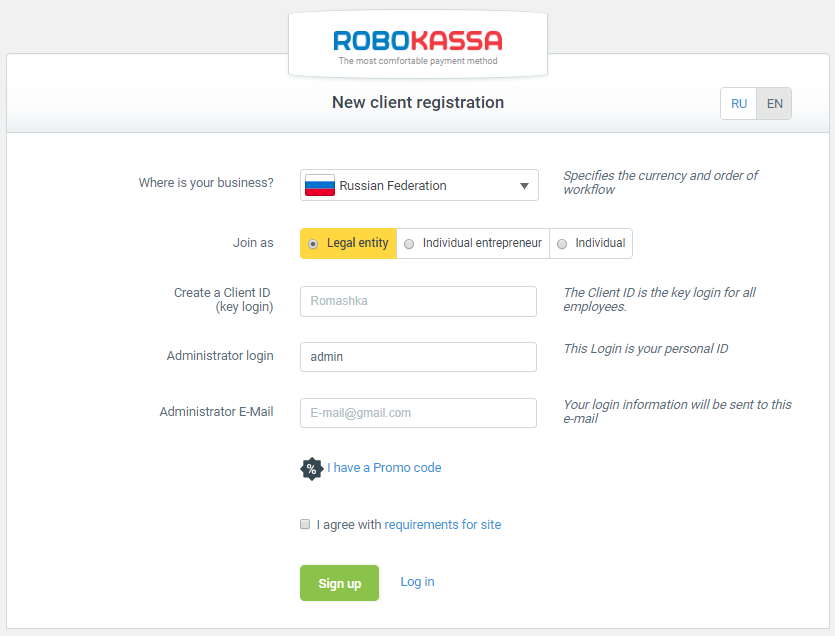Click the Administrator login field containing admin
835x636 pixels.
click(x=418, y=357)
